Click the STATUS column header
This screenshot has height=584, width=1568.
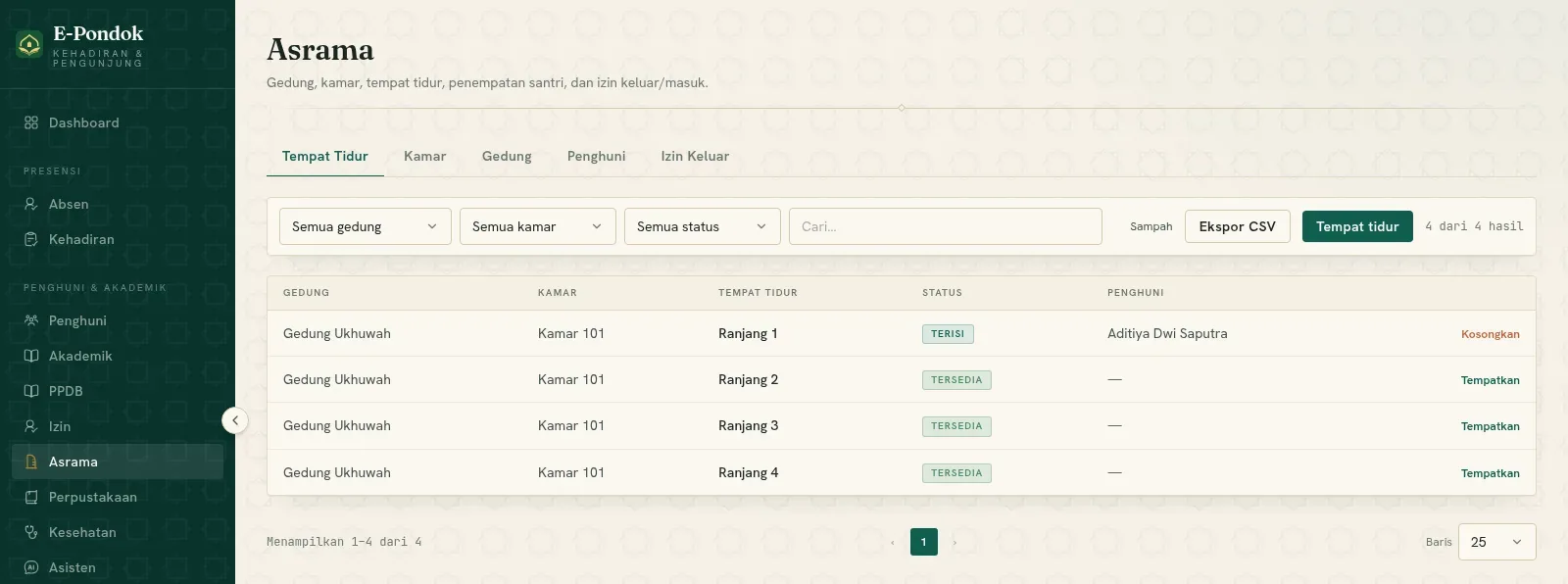point(942,293)
